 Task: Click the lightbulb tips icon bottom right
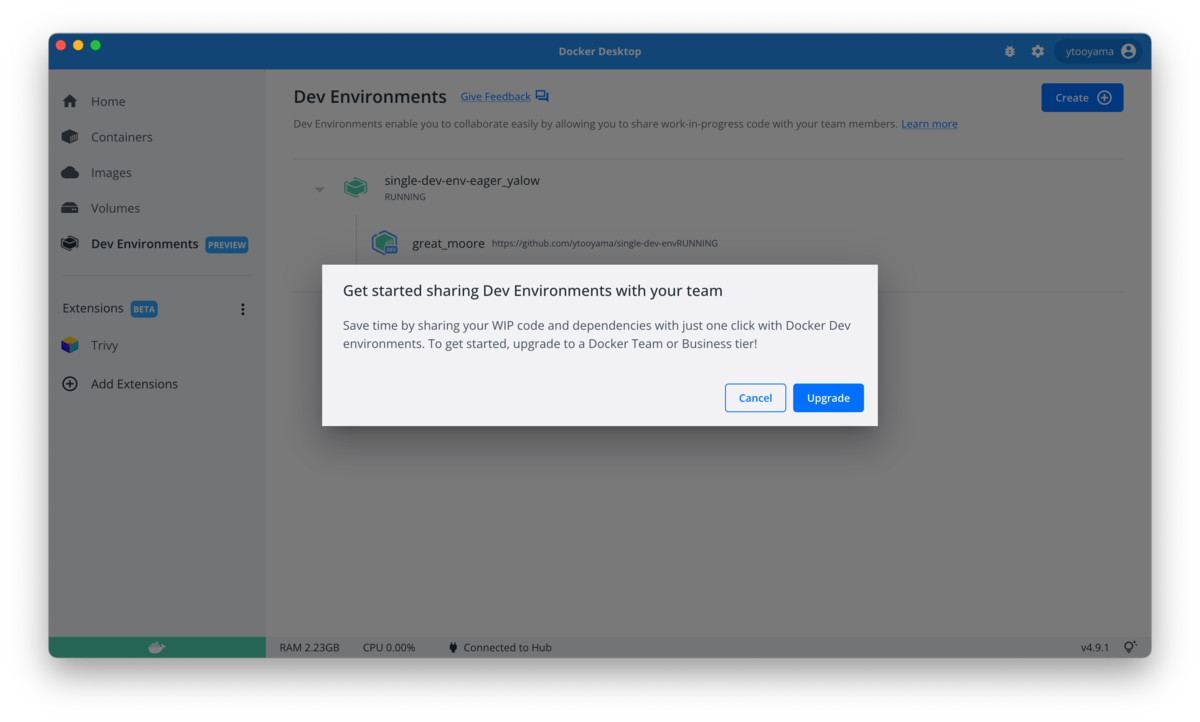1130,647
